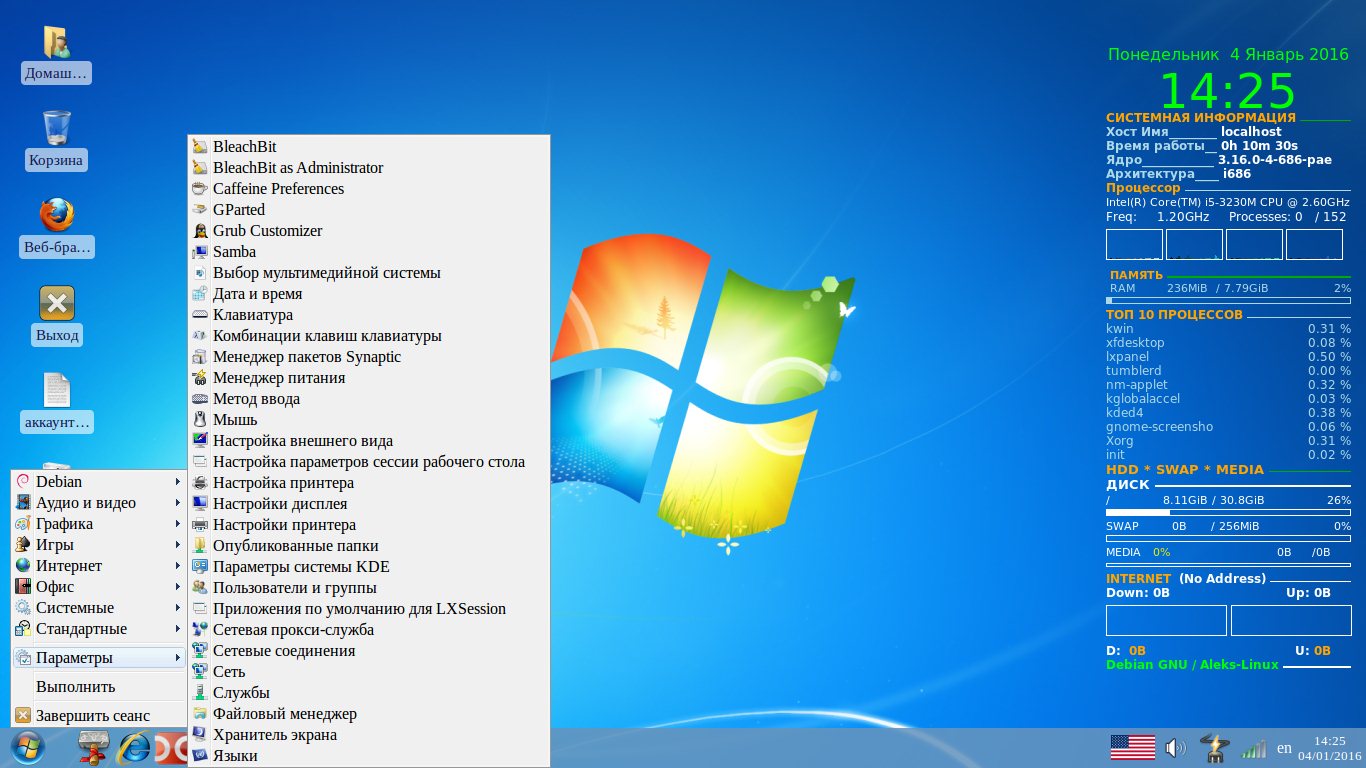Image resolution: width=1366 pixels, height=768 pixels.
Task: Launch the Веб-бра… Firefox desktop icon
Action: pyautogui.click(x=56, y=227)
